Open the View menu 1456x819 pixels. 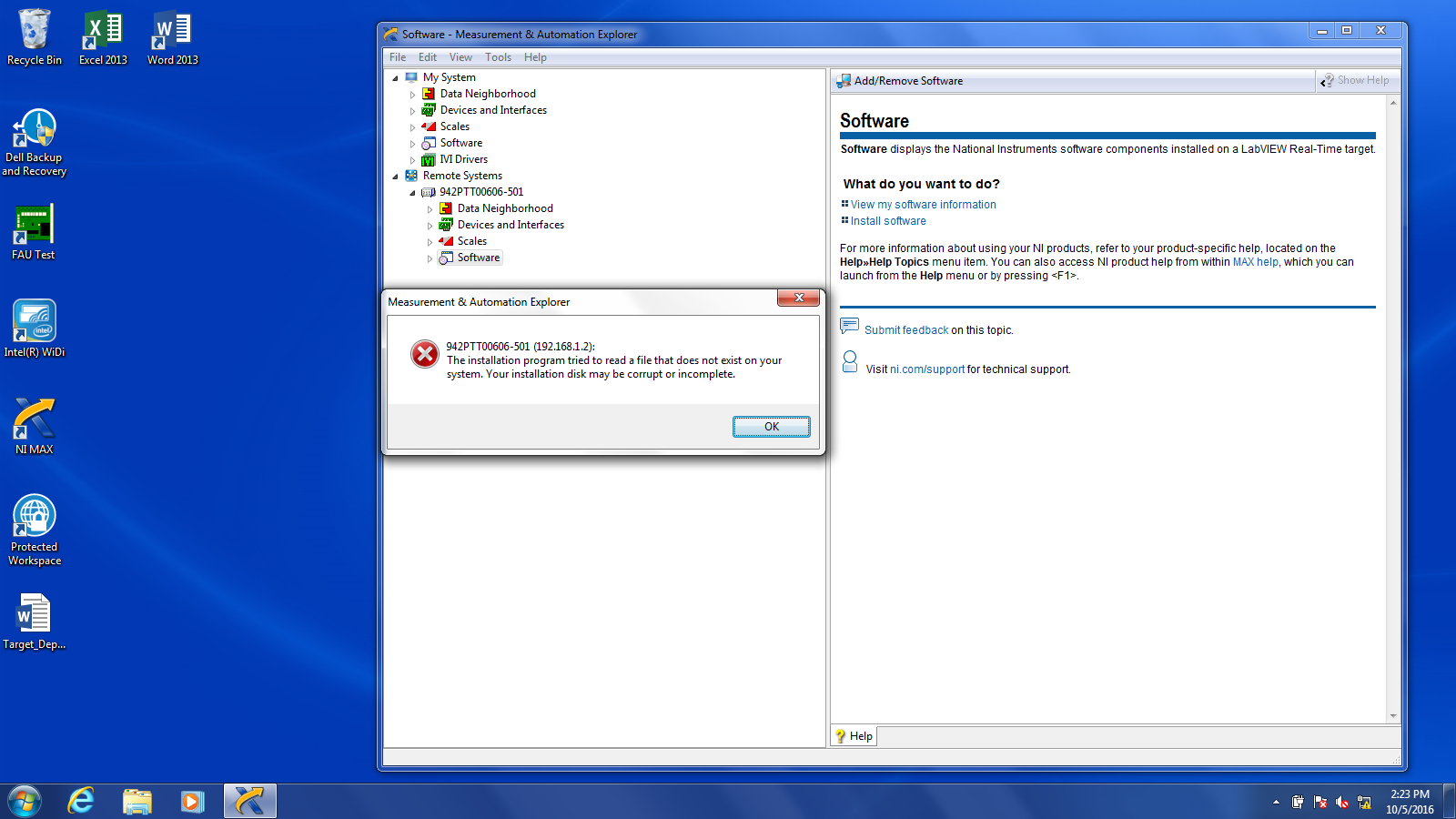click(460, 57)
